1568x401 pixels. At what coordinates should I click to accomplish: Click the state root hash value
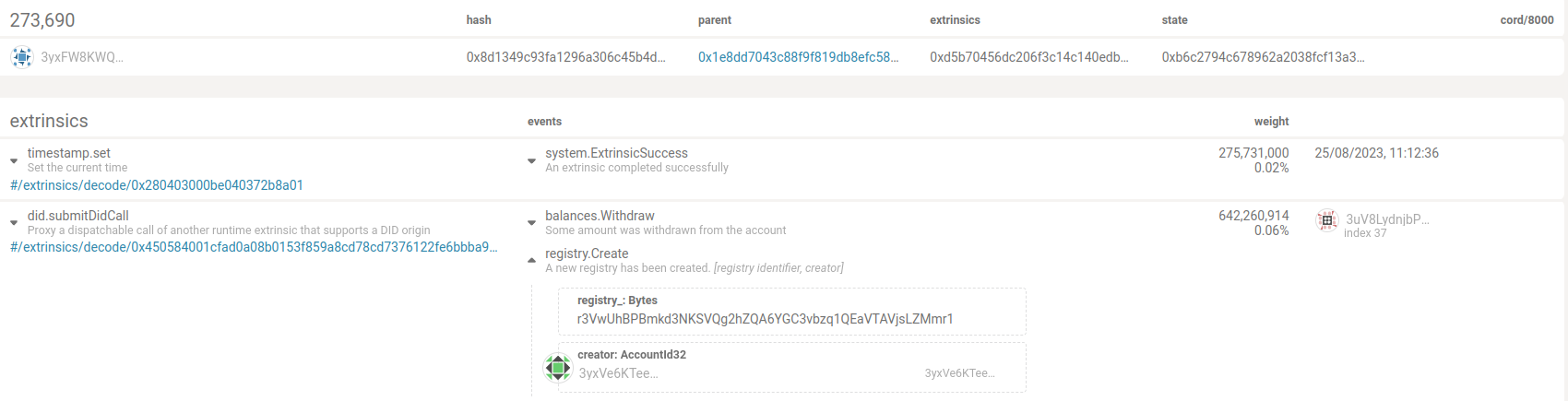pos(1263,57)
